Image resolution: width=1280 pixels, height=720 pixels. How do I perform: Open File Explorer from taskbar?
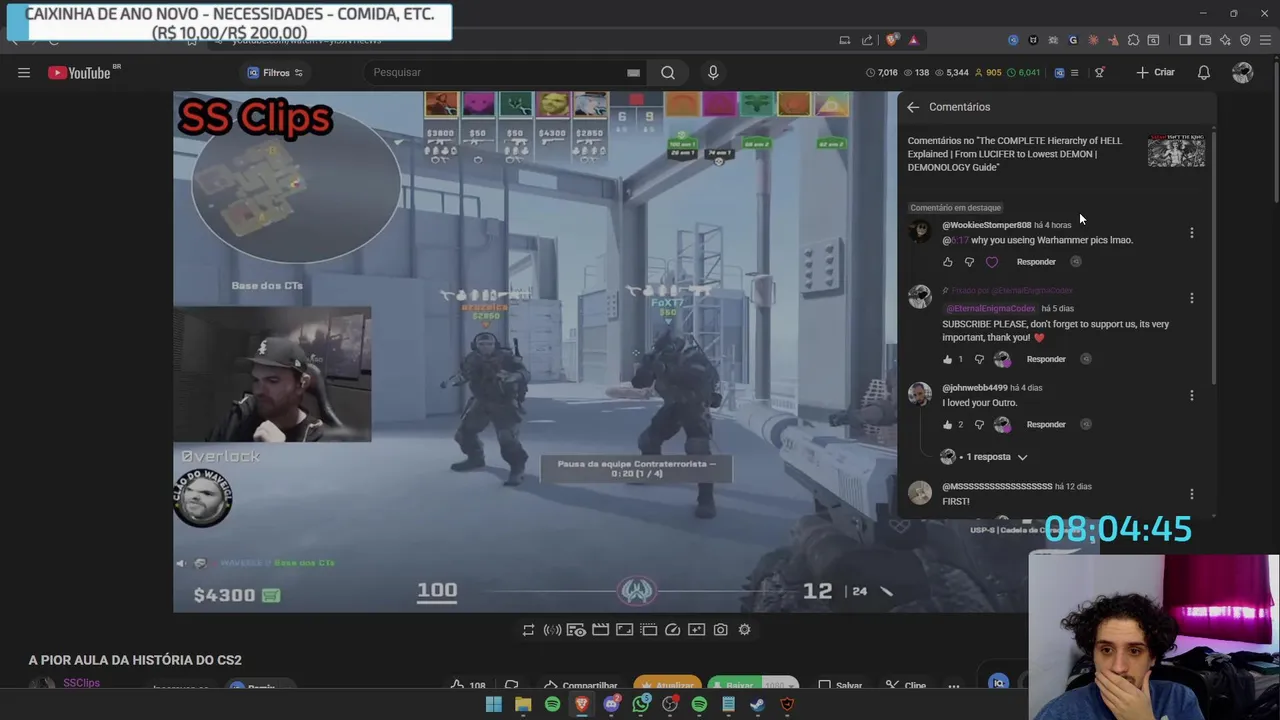[523, 705]
